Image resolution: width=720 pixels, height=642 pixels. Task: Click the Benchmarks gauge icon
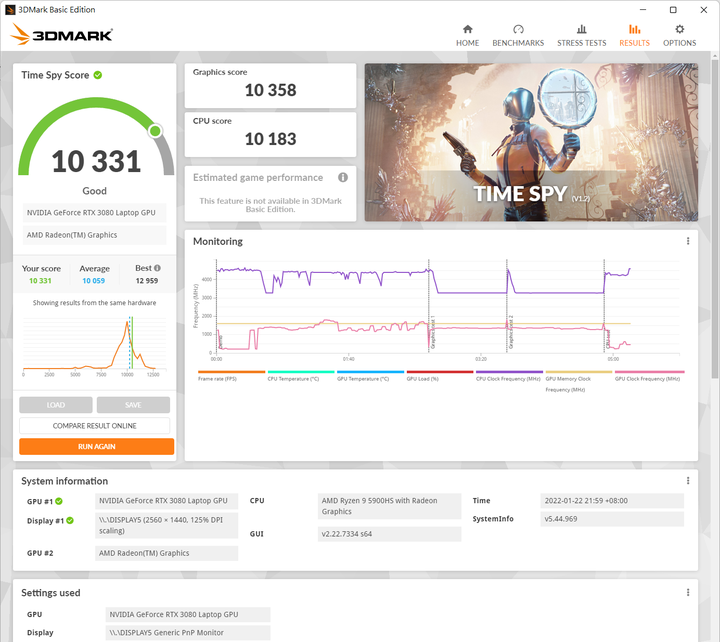point(518,29)
